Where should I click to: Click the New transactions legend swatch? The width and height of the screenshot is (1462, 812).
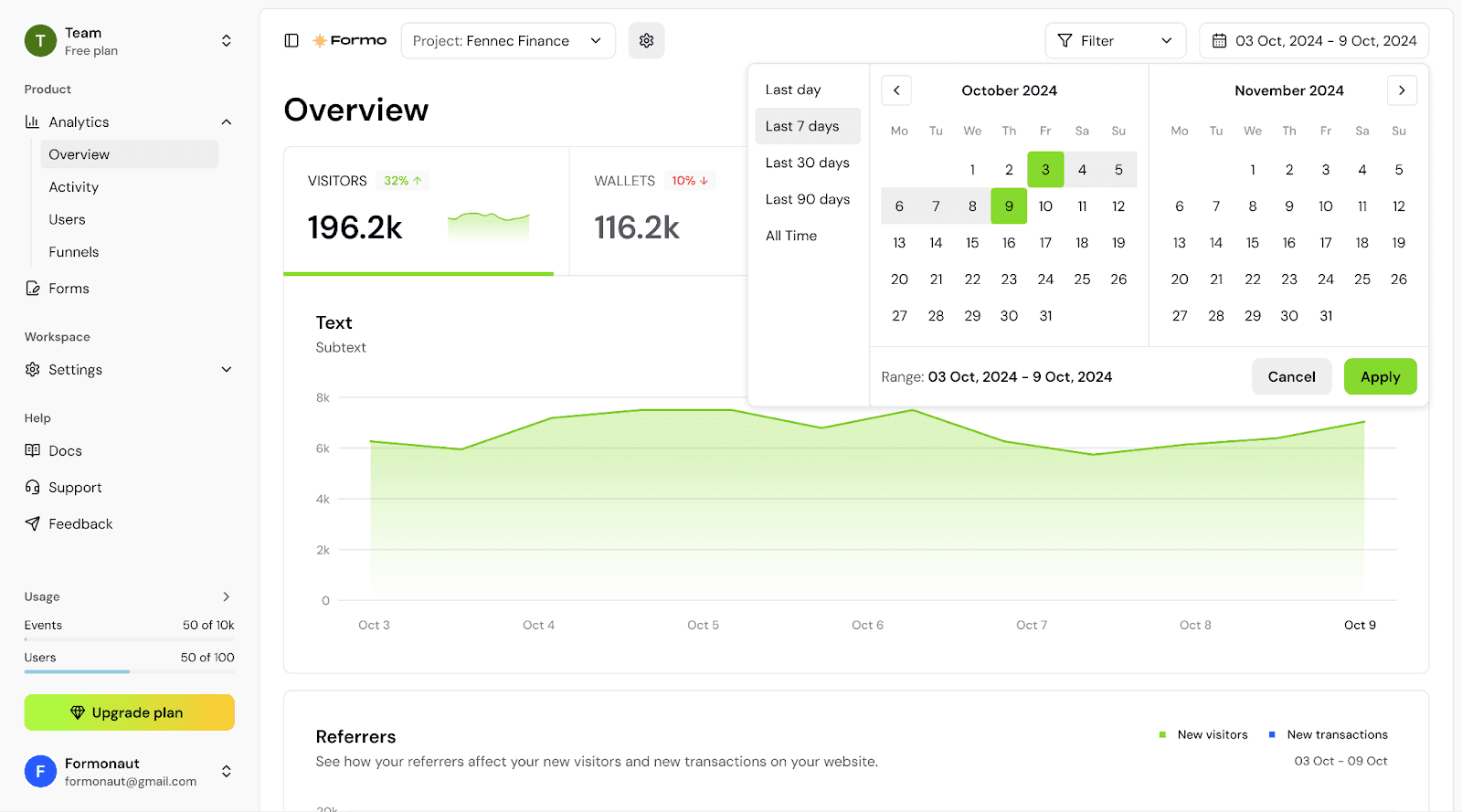(x=1272, y=734)
